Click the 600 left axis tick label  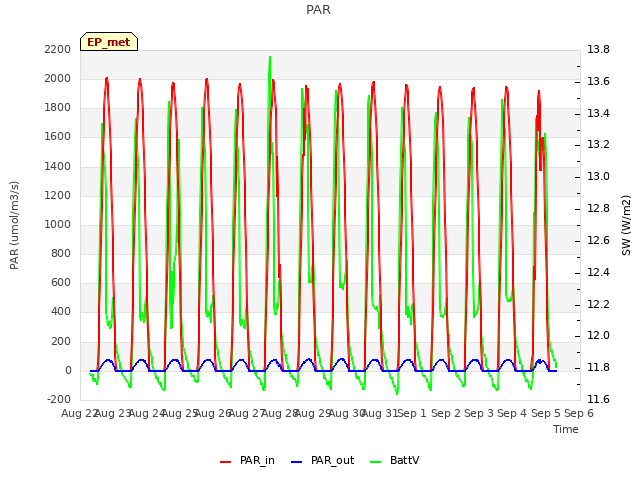pyautogui.click(x=61, y=282)
